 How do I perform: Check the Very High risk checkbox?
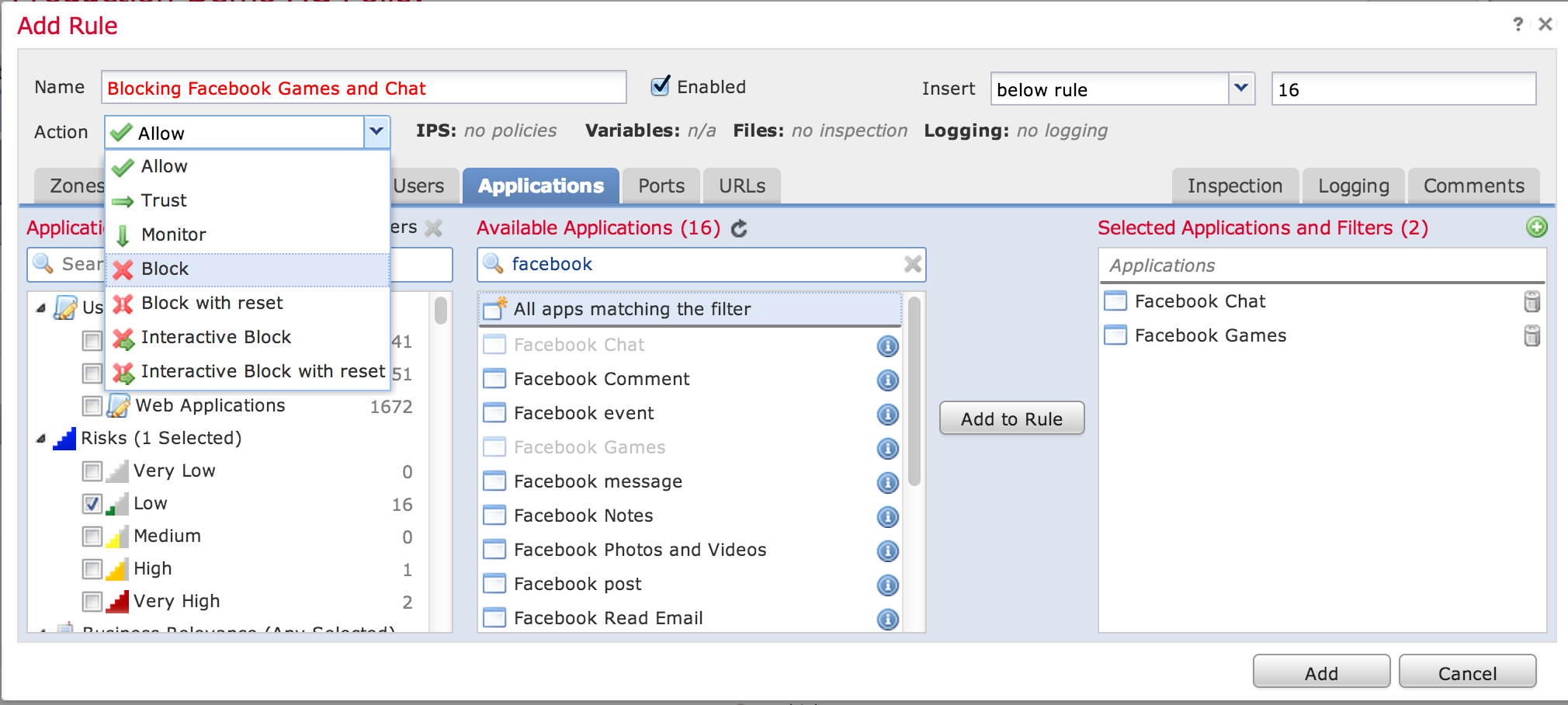pyautogui.click(x=92, y=602)
